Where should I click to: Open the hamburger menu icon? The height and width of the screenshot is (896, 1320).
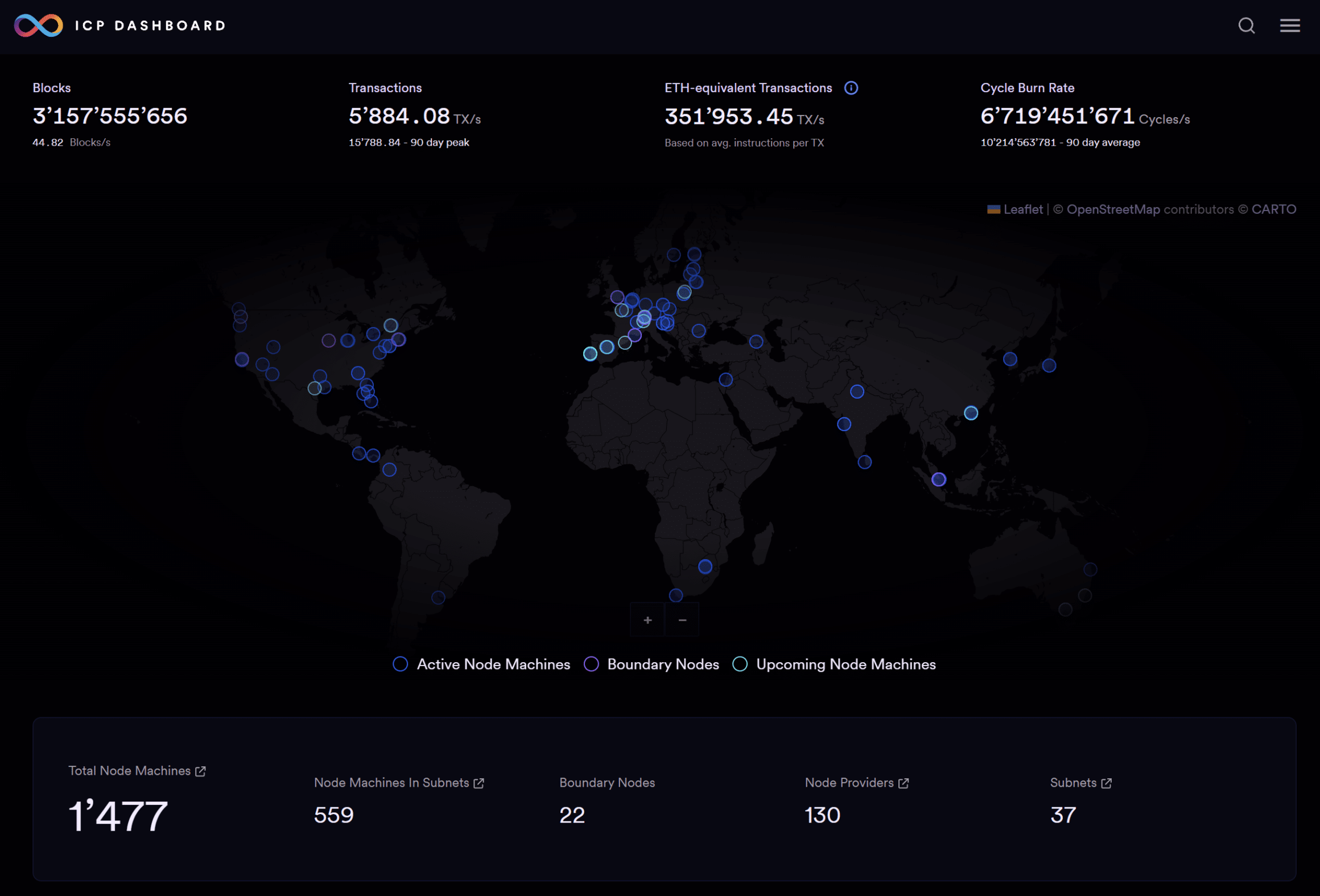(1289, 26)
